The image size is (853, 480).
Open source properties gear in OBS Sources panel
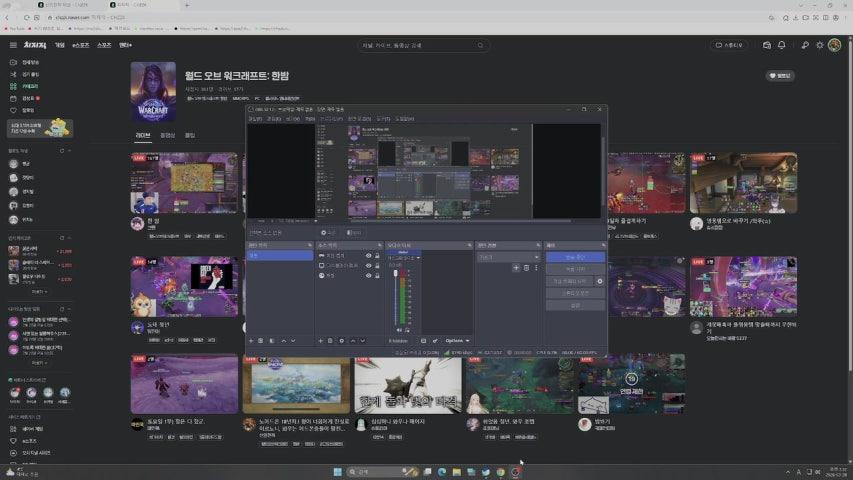tap(342, 341)
